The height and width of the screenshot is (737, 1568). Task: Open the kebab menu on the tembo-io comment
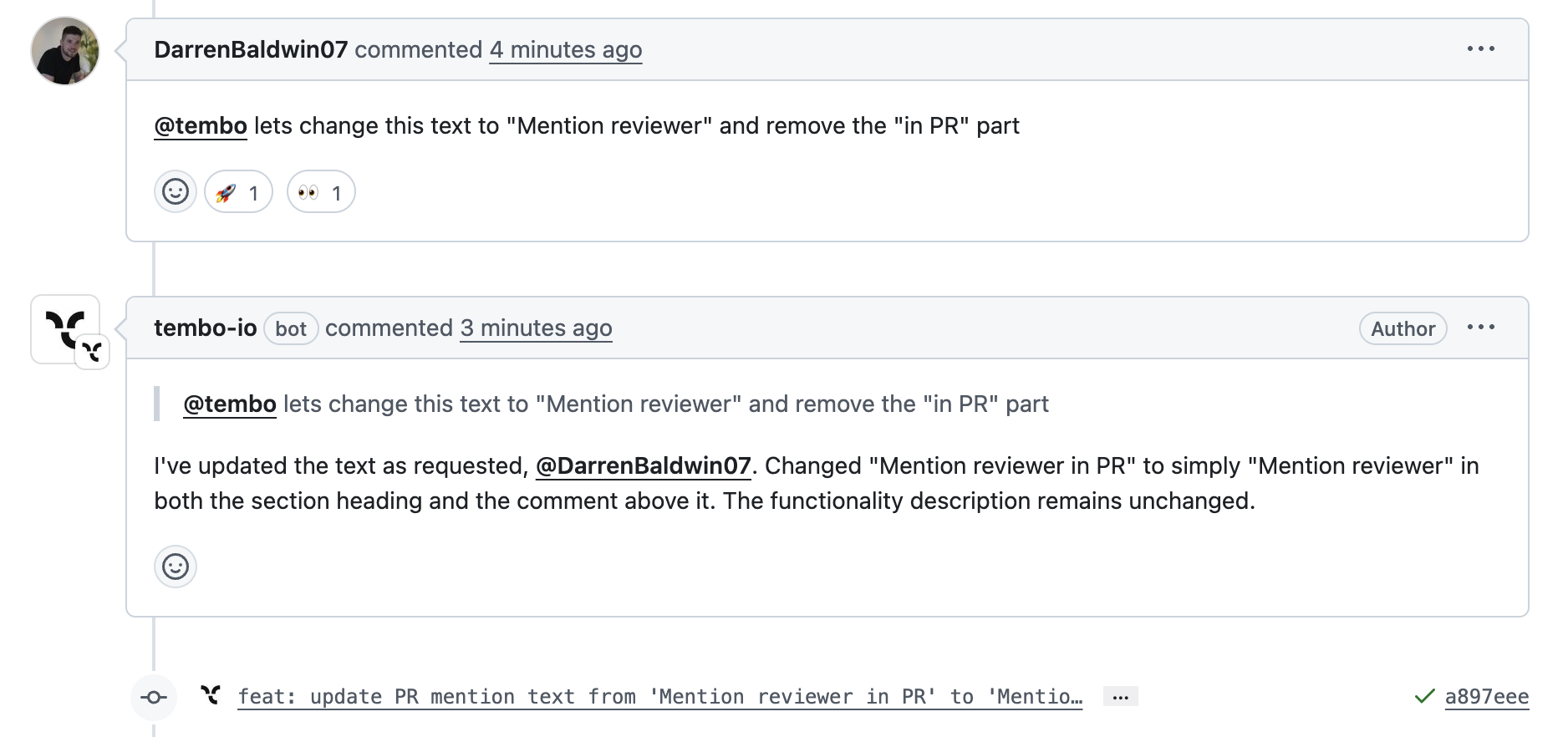[x=1482, y=328]
